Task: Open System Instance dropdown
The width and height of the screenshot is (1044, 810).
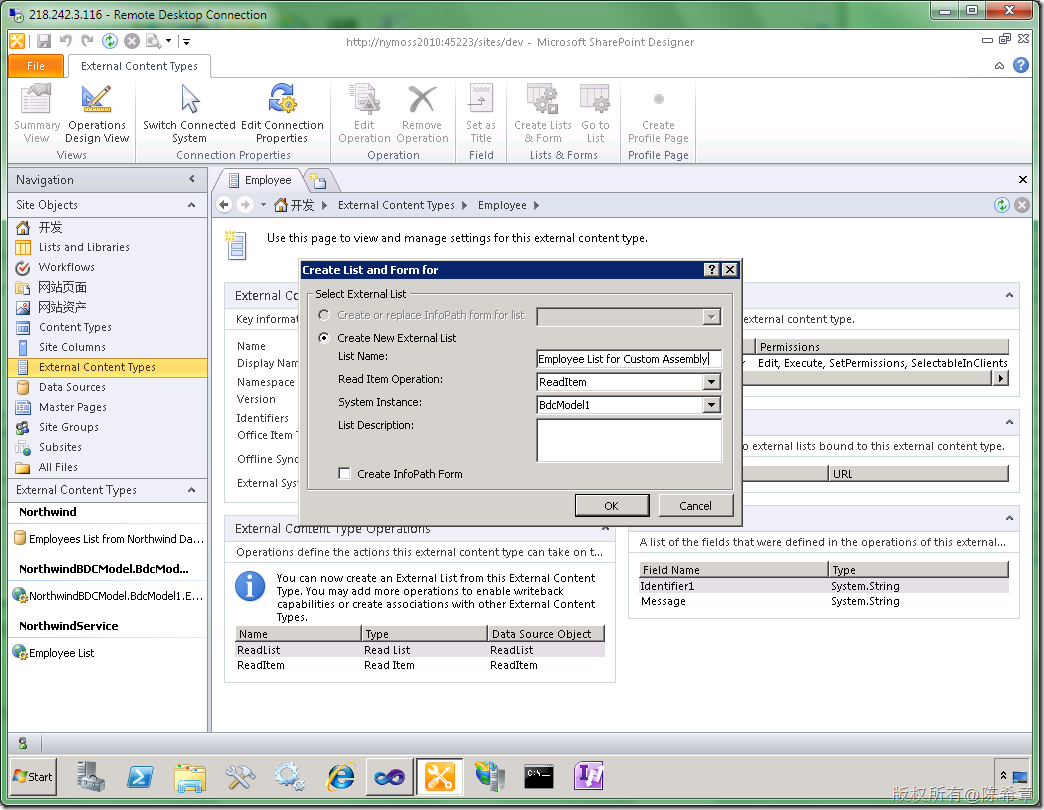Action: (711, 405)
